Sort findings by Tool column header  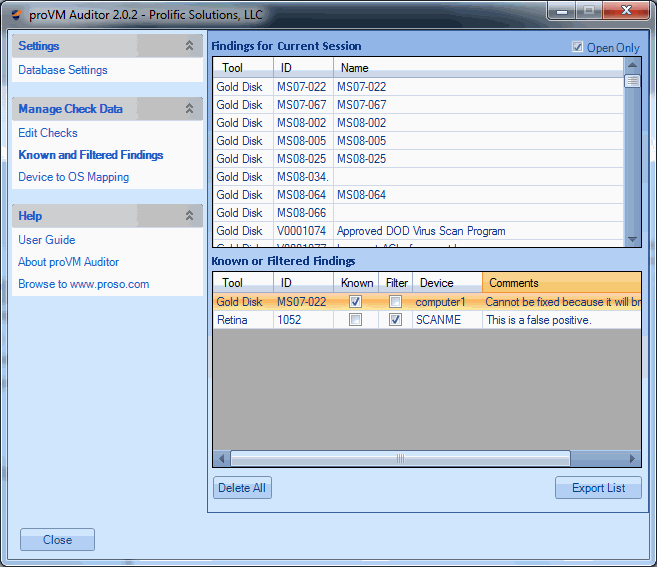(243, 68)
